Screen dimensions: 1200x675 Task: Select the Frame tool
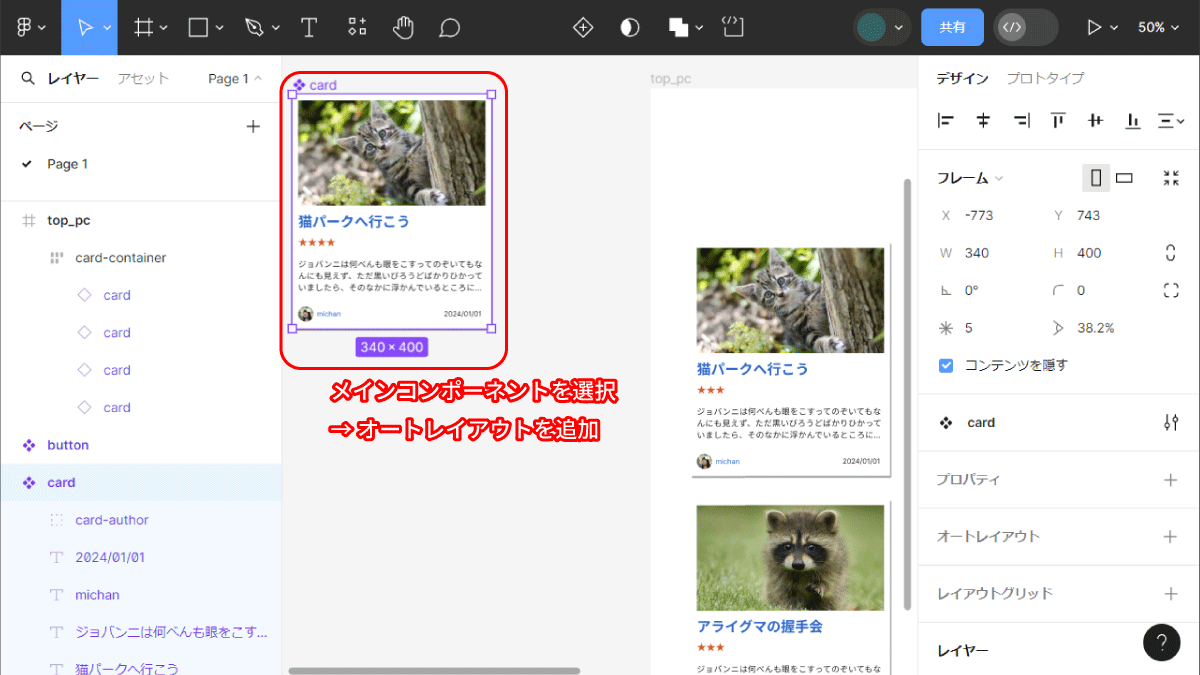[x=143, y=27]
